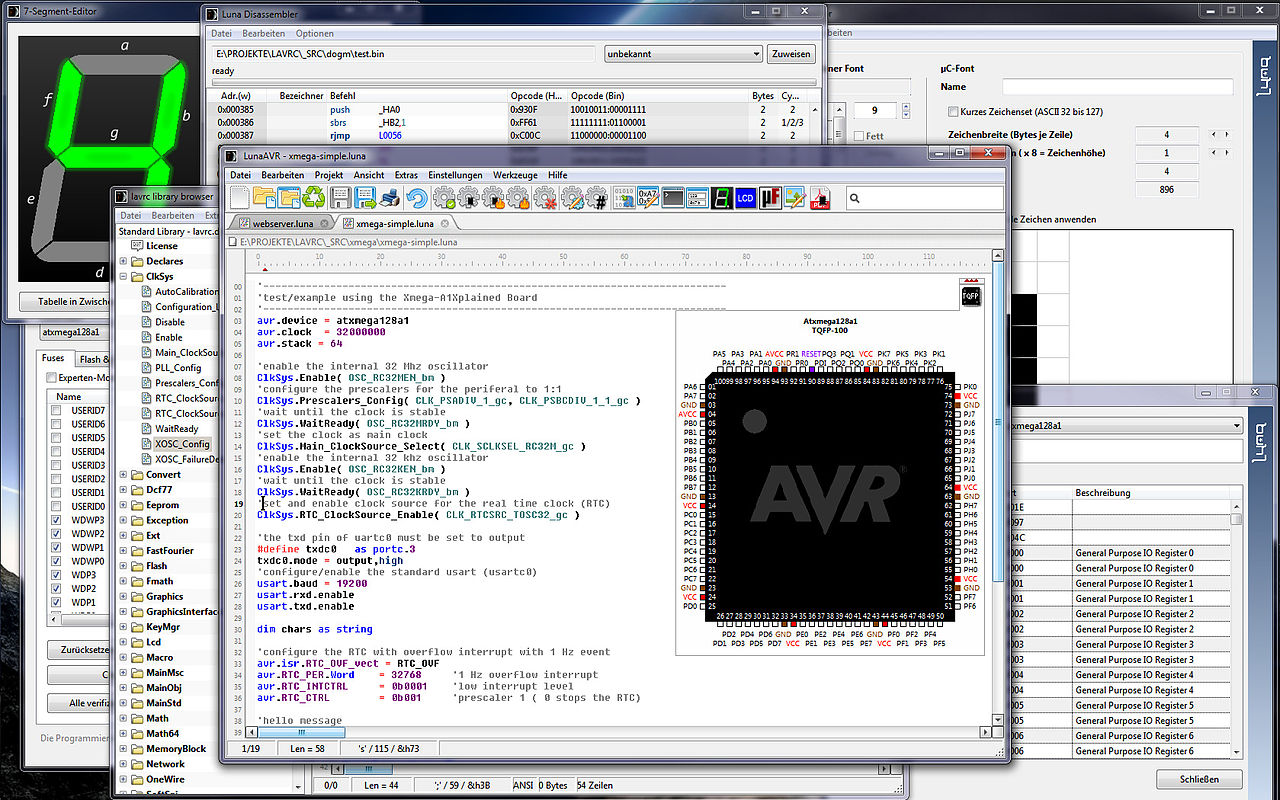Image resolution: width=1280 pixels, height=800 pixels.
Task: Click the Tabelle in Zwischen... button
Action: [x=64, y=302]
